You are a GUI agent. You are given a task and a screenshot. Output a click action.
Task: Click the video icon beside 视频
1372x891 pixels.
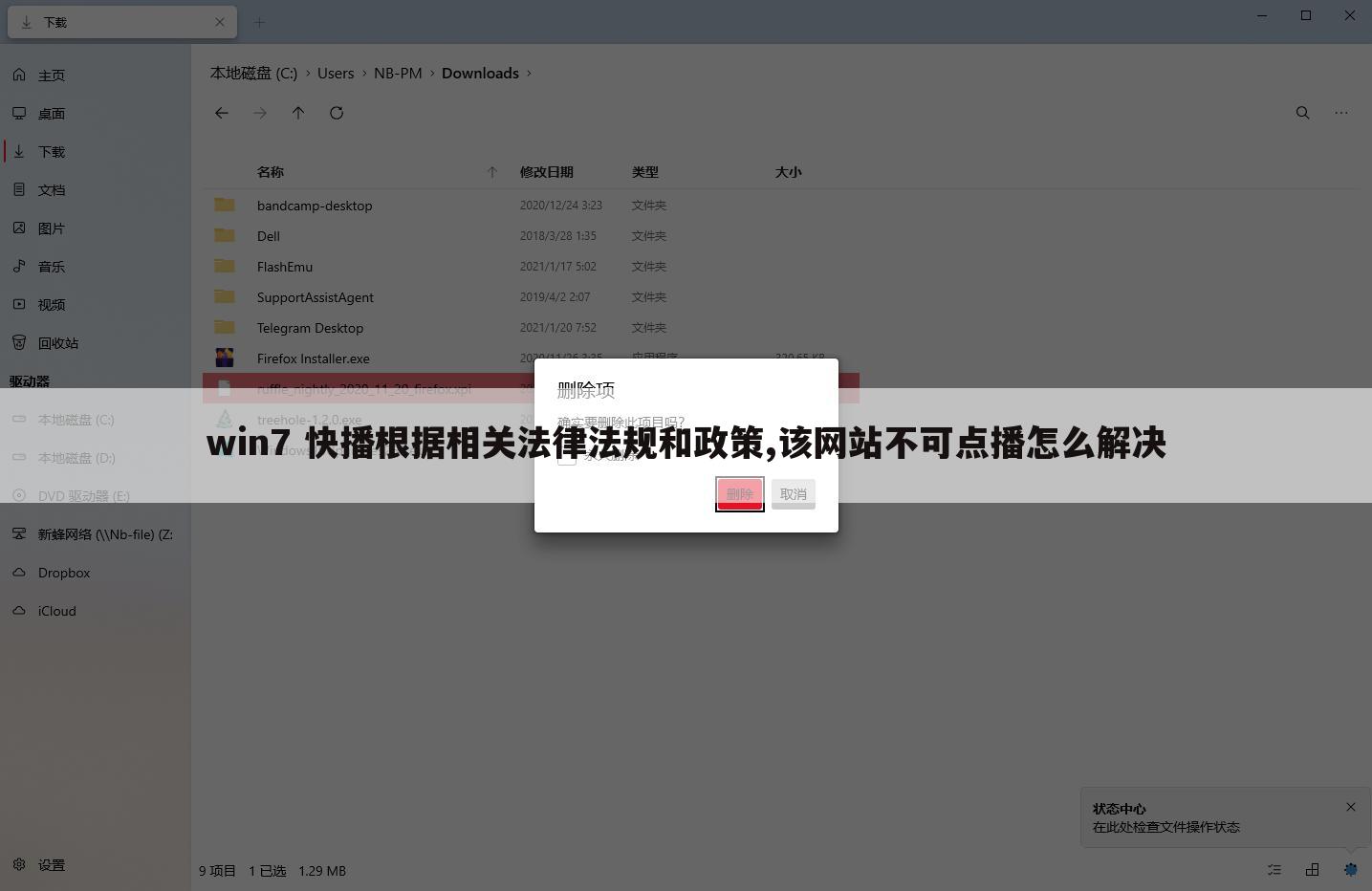(x=19, y=304)
